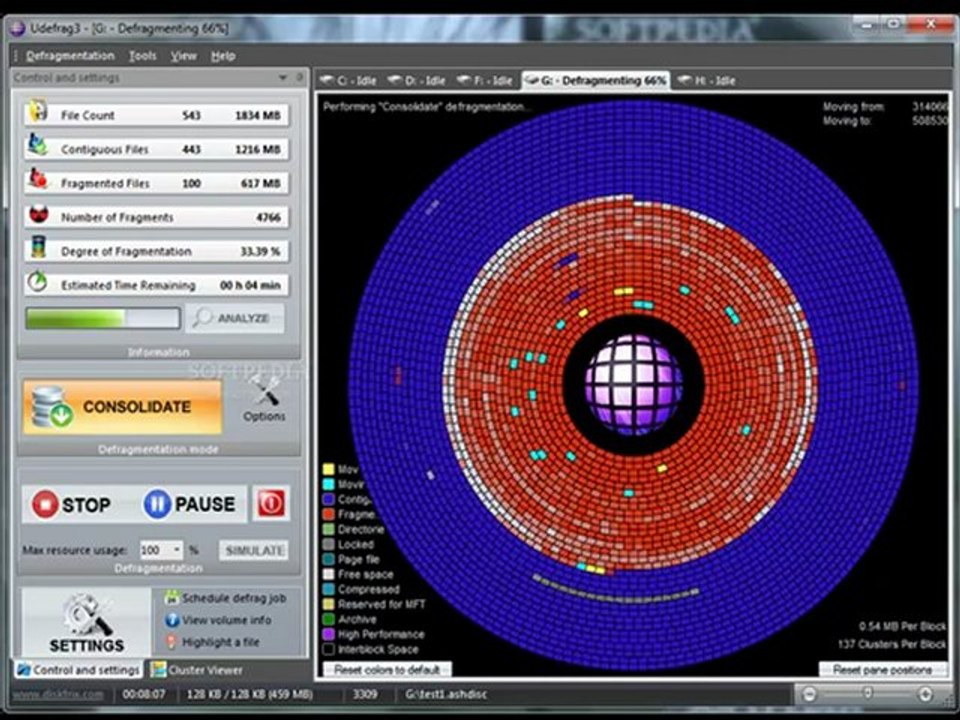Viewport: 960px width, 720px height.
Task: Click the Locked color swatch
Action: pyautogui.click(x=329, y=544)
